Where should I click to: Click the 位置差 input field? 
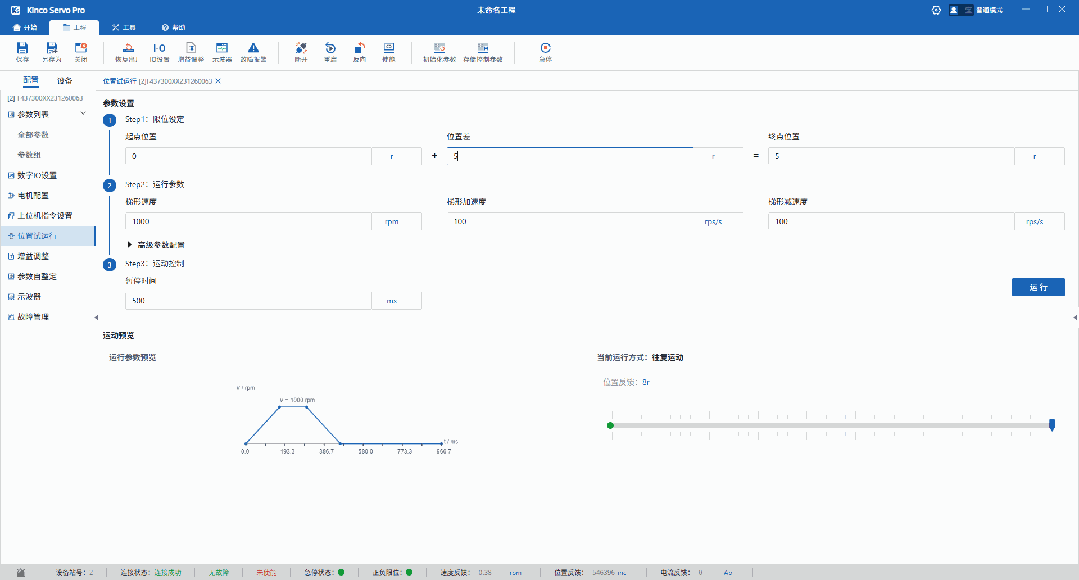point(570,156)
